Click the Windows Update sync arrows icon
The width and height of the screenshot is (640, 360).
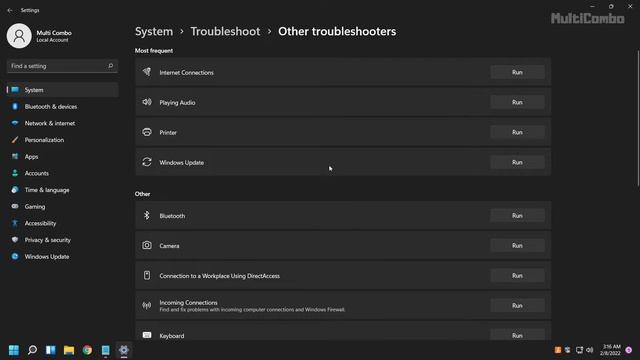[147, 162]
